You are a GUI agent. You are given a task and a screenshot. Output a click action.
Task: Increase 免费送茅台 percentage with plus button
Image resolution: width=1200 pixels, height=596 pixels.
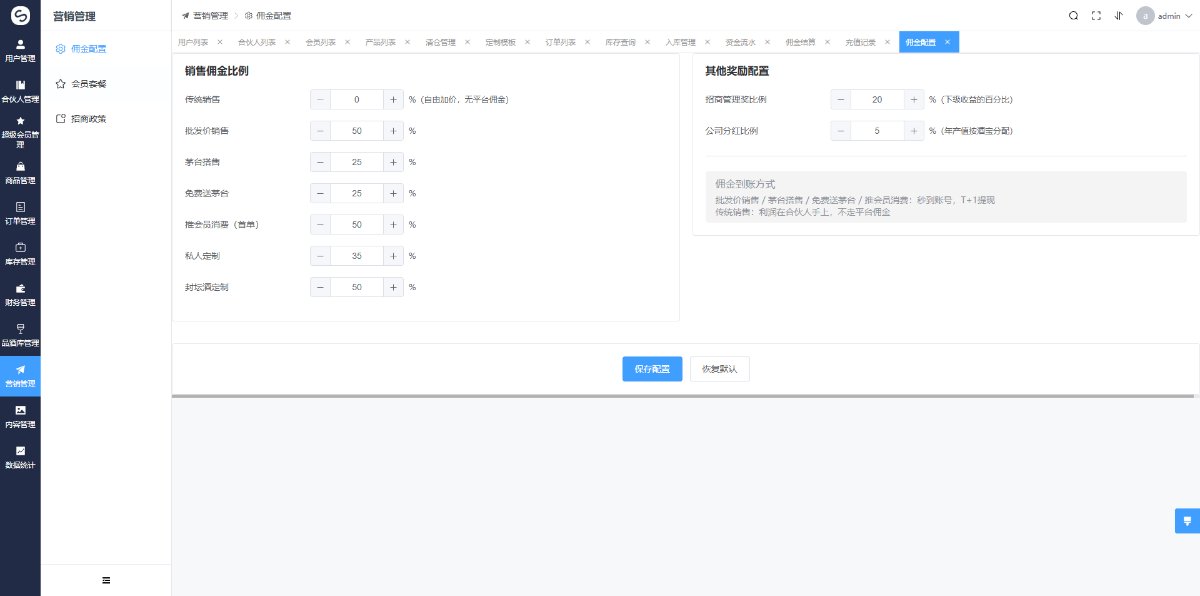393,193
